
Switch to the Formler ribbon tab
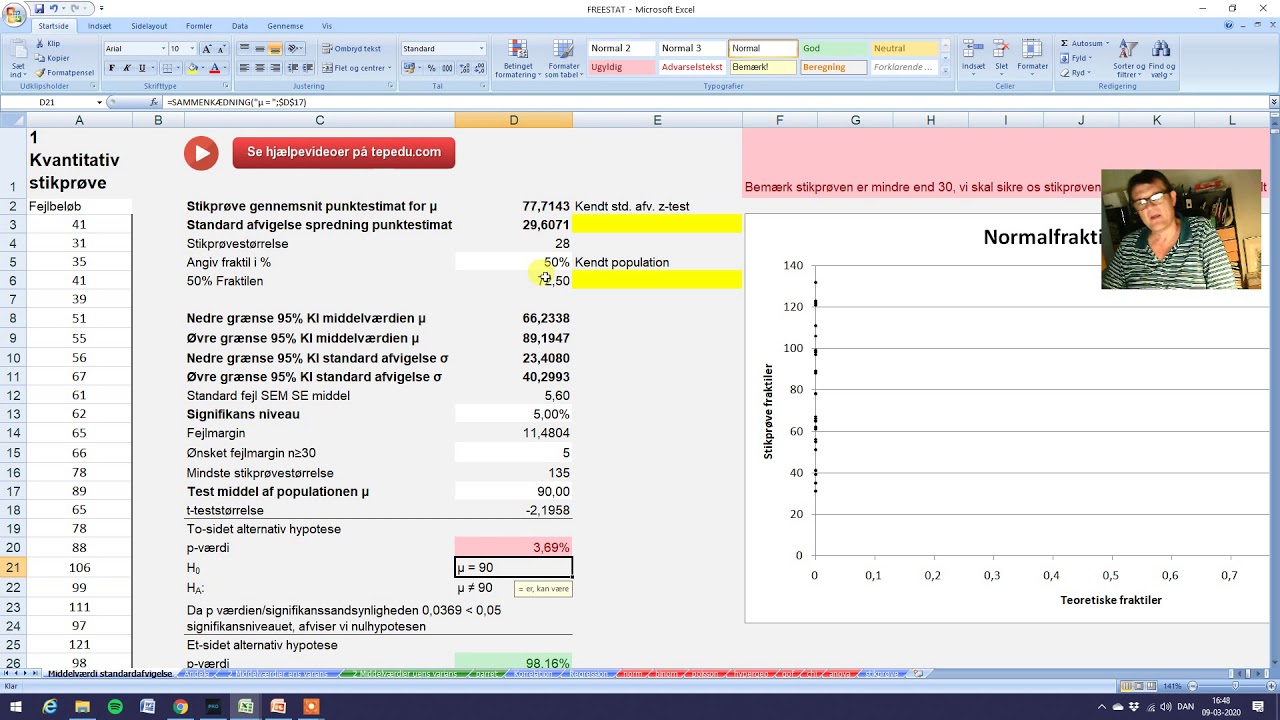click(x=199, y=26)
